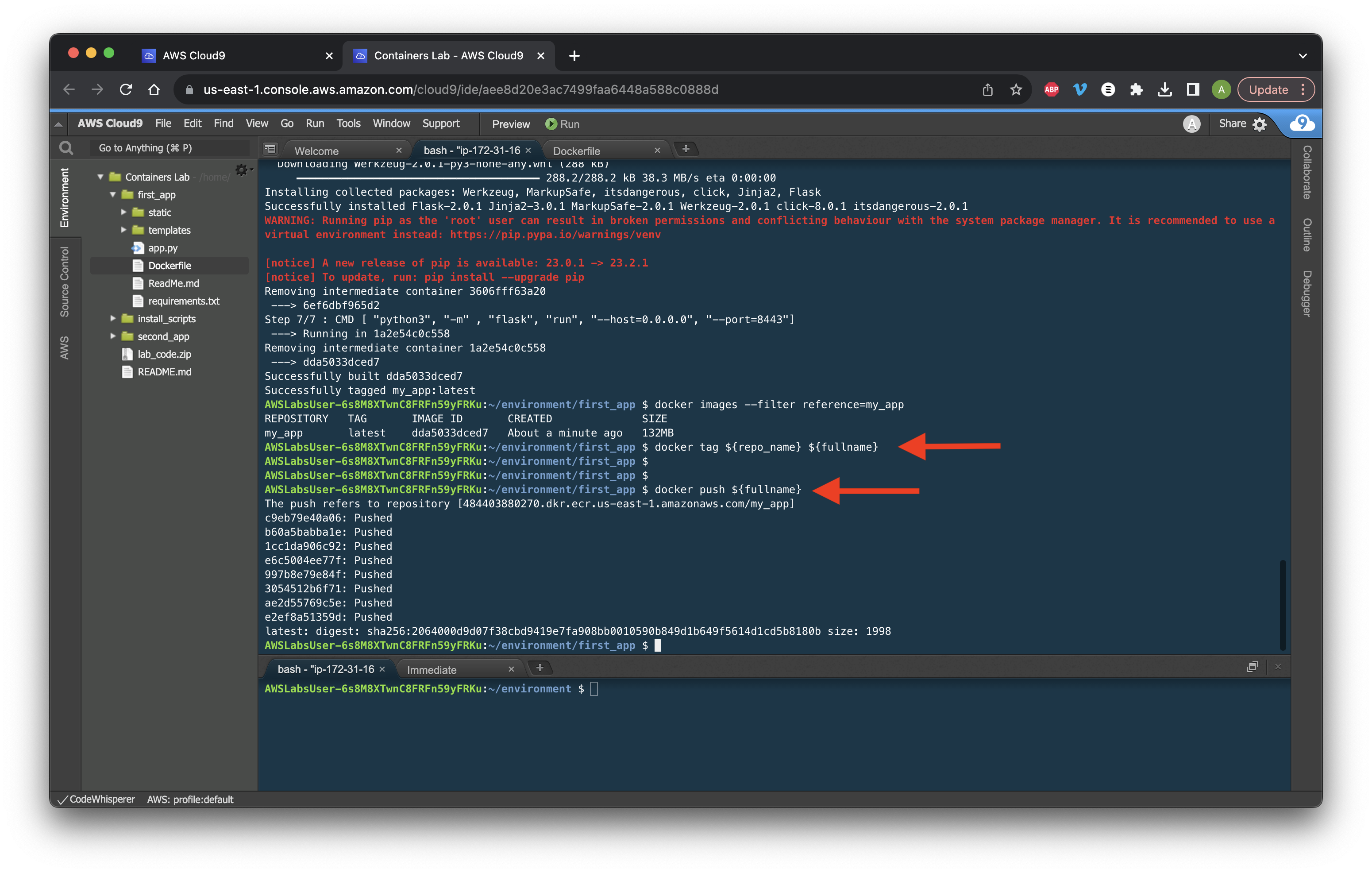Click the search magnifier icon
Screen dimensions: 1372x873
tap(66, 148)
